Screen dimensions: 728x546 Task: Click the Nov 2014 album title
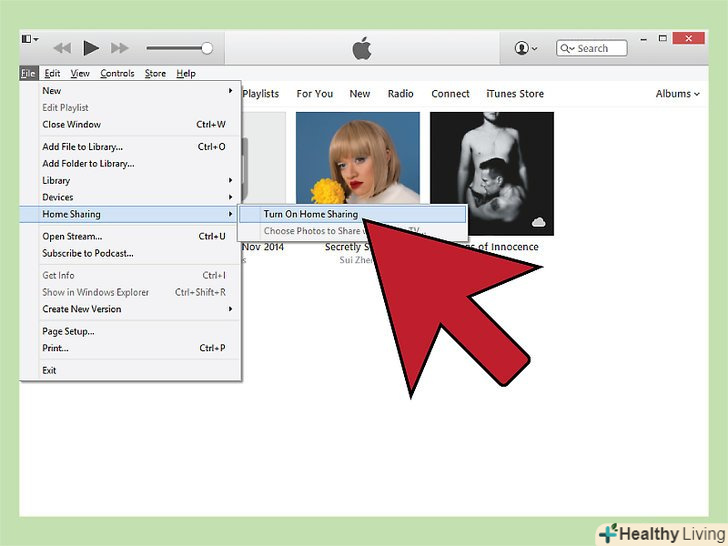tap(263, 247)
